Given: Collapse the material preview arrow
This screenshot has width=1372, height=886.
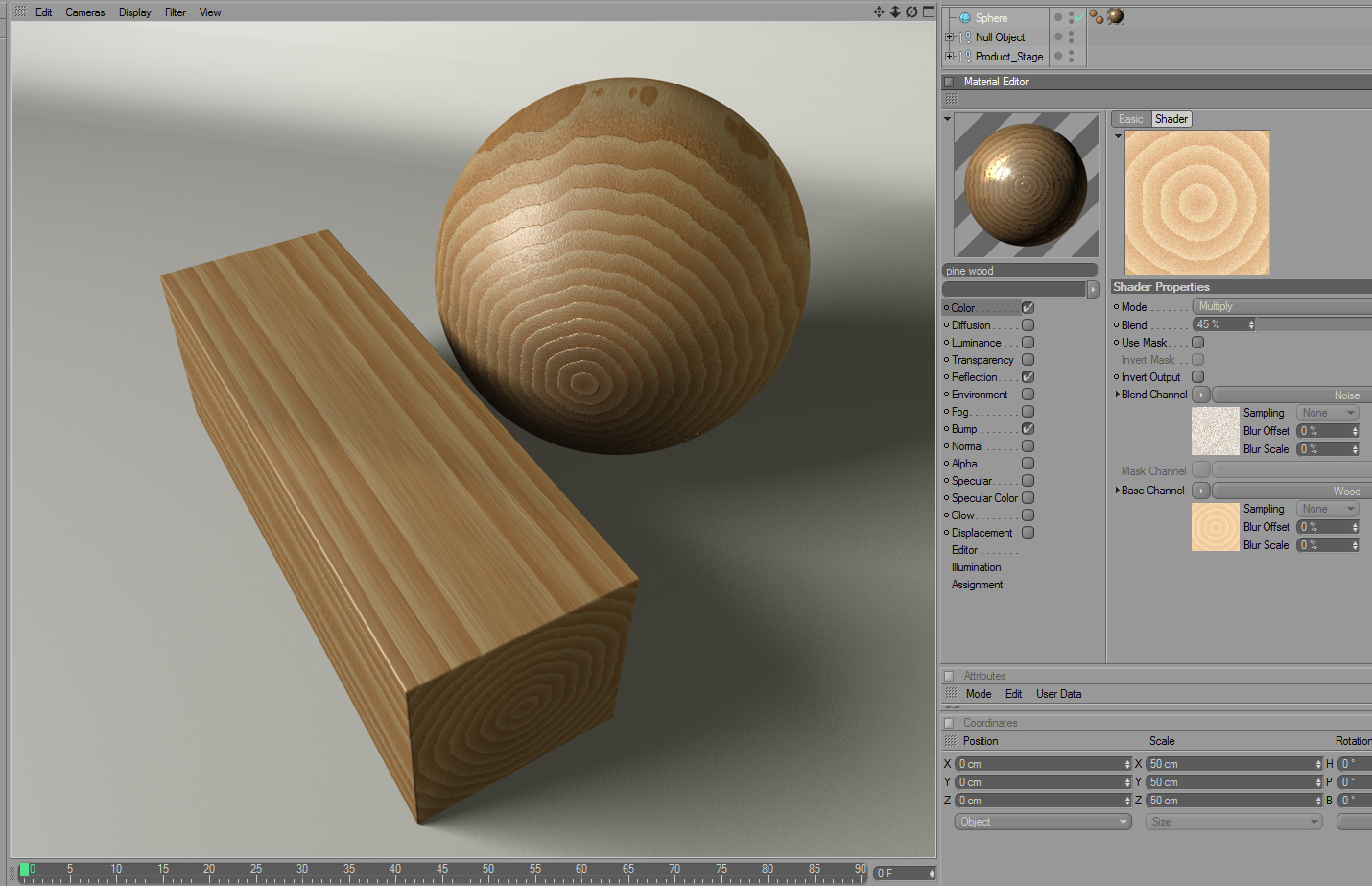Looking at the screenshot, I should point(947,119).
